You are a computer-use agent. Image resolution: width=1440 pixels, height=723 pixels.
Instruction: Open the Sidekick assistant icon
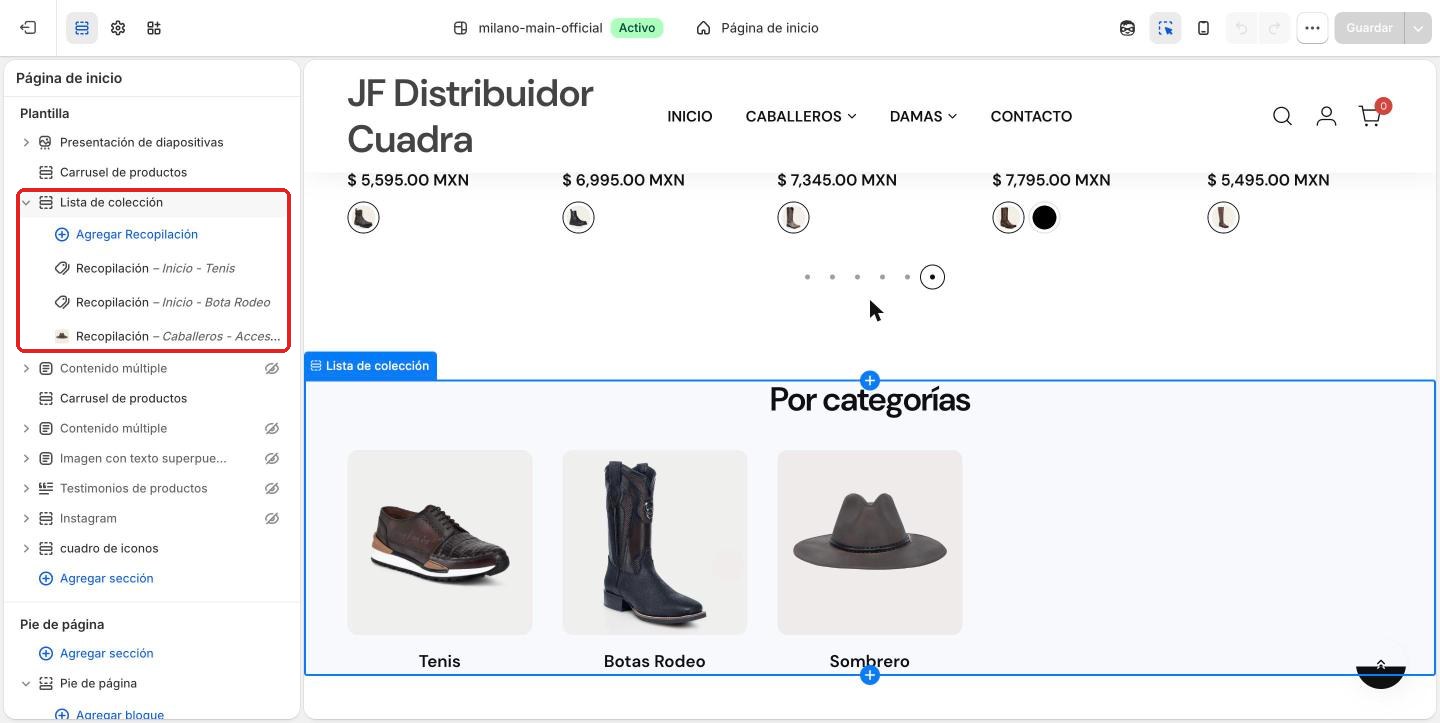coord(1127,28)
